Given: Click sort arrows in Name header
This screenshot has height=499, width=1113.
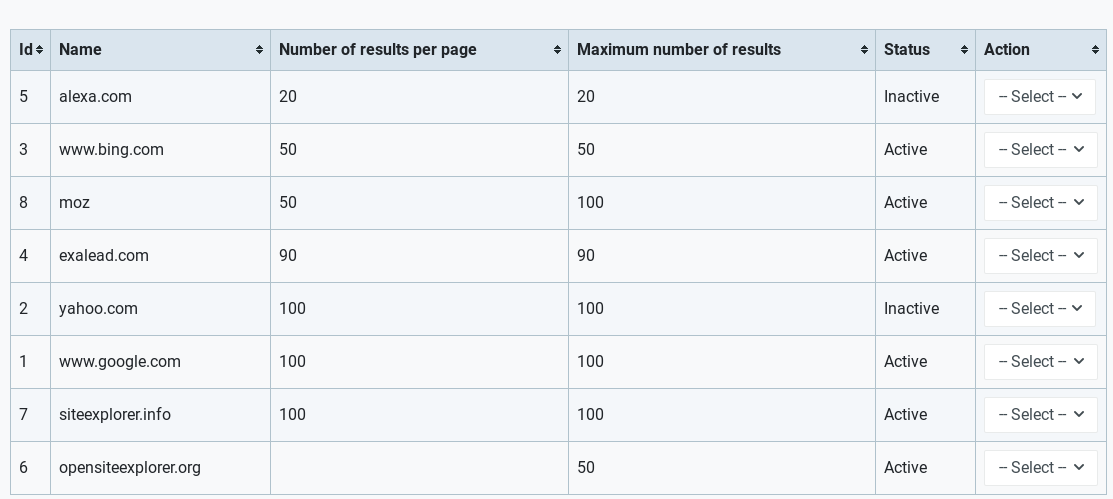Looking at the screenshot, I should point(259,50).
